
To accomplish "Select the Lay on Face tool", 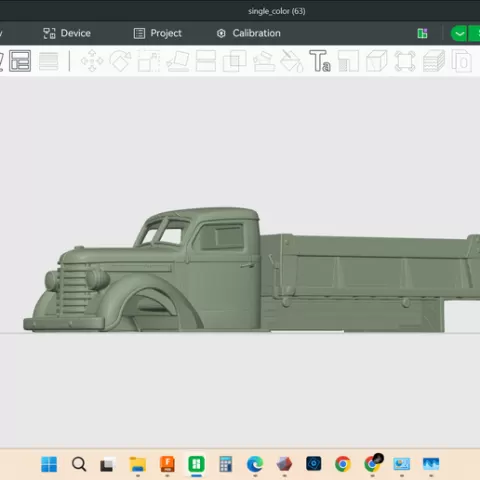I will (178, 61).
